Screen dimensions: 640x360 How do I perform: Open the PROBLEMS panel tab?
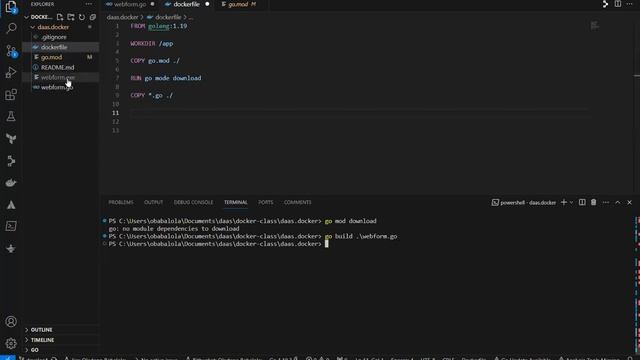[x=121, y=202]
